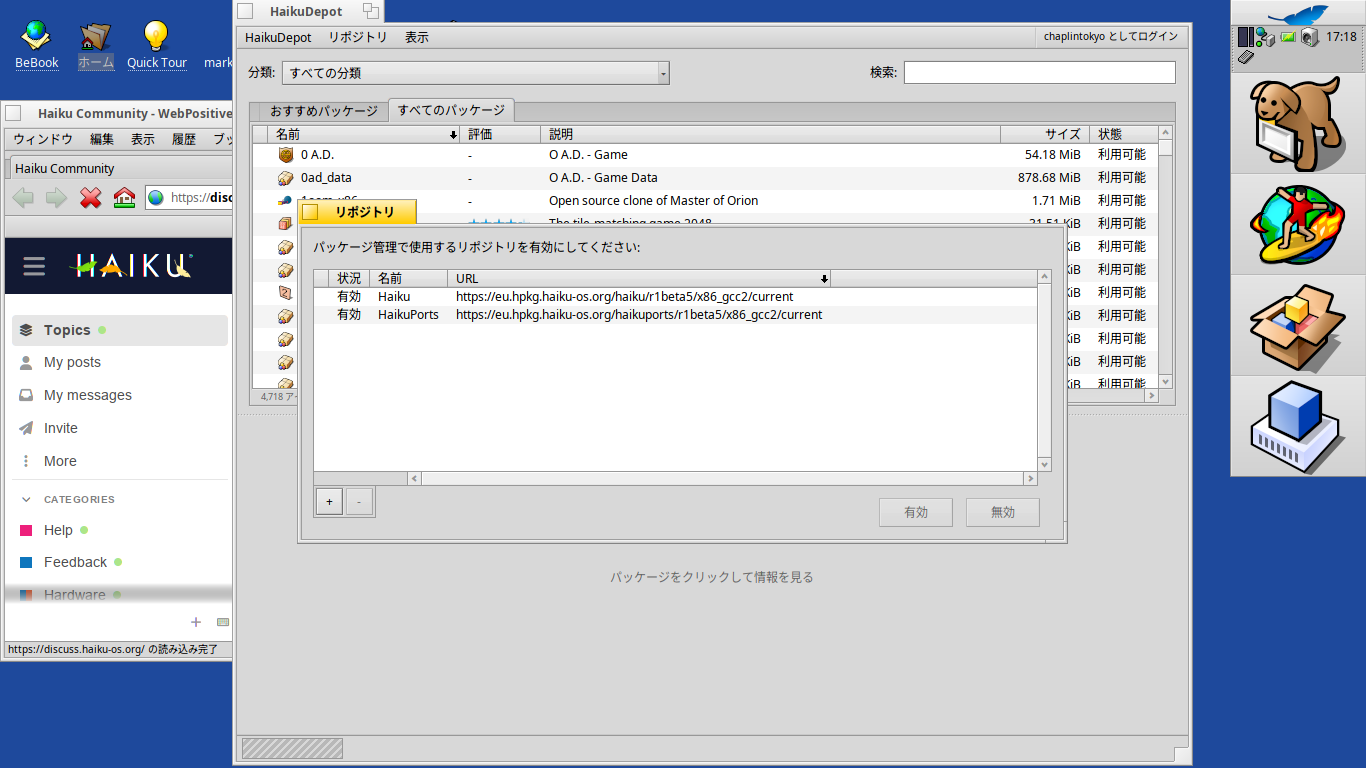1366x768 pixels.
Task: Open My messages link in sidebar
Action: tap(87, 395)
